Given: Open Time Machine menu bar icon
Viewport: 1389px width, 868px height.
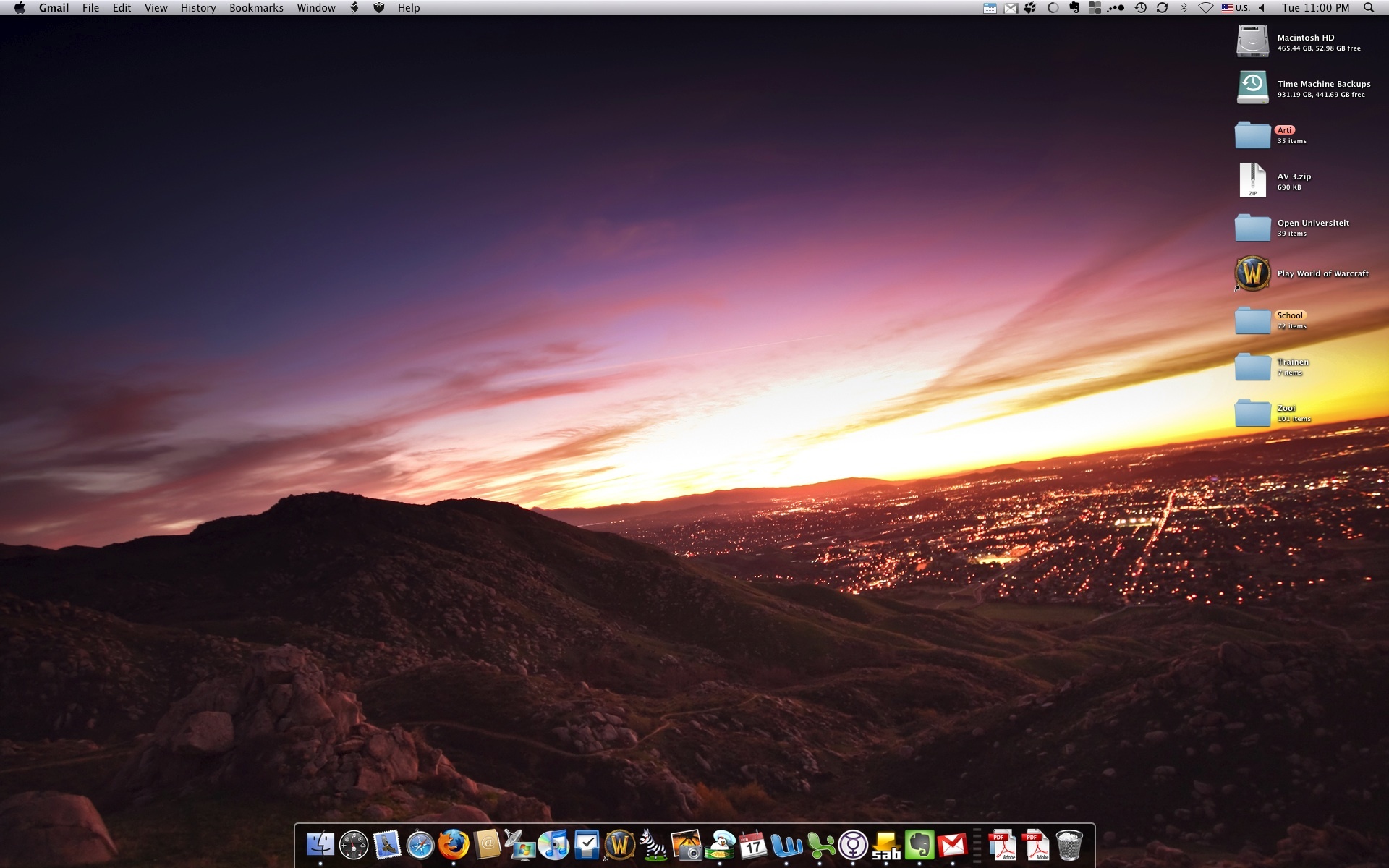Looking at the screenshot, I should pos(1141,8).
